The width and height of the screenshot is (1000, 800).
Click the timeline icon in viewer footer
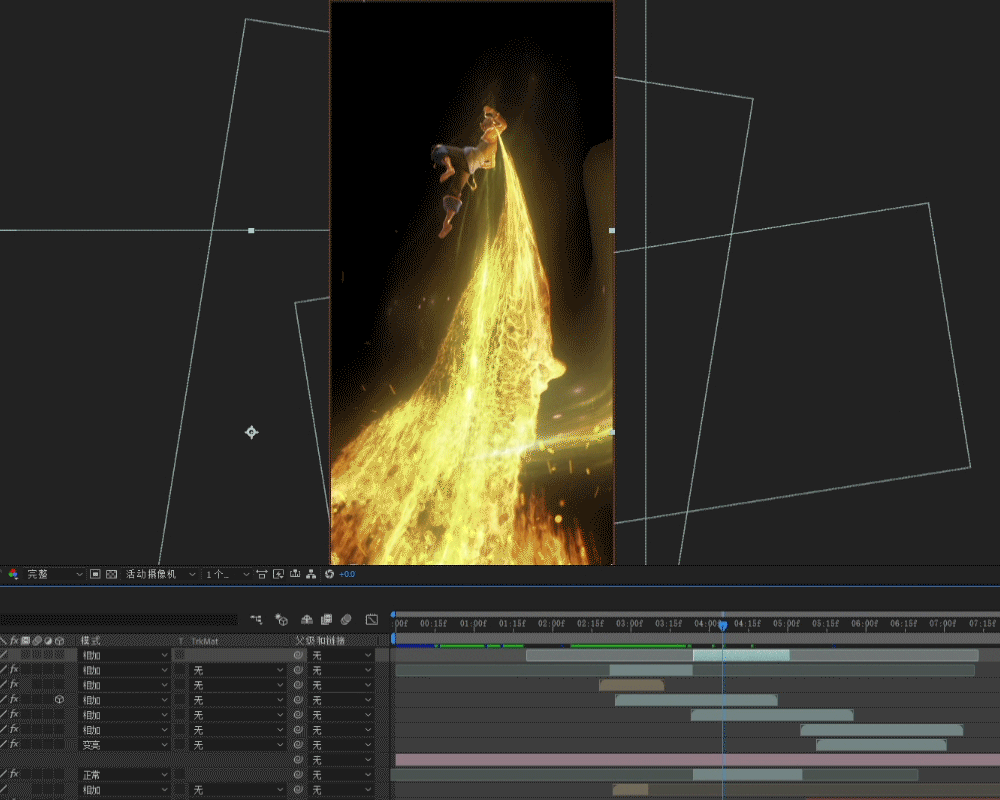coord(295,574)
